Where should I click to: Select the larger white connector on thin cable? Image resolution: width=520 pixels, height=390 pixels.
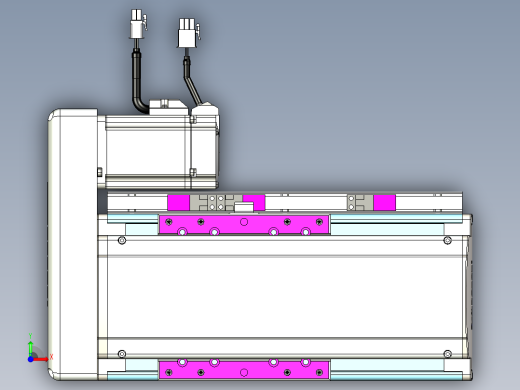[x=187, y=33]
